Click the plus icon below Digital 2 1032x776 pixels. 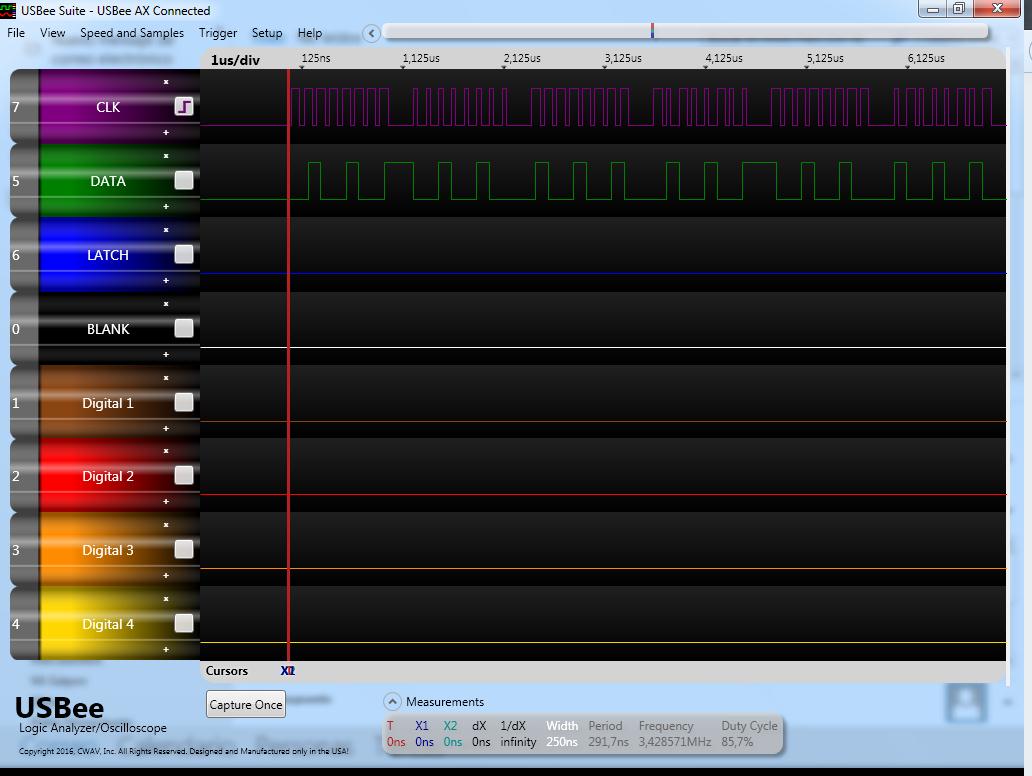point(166,502)
